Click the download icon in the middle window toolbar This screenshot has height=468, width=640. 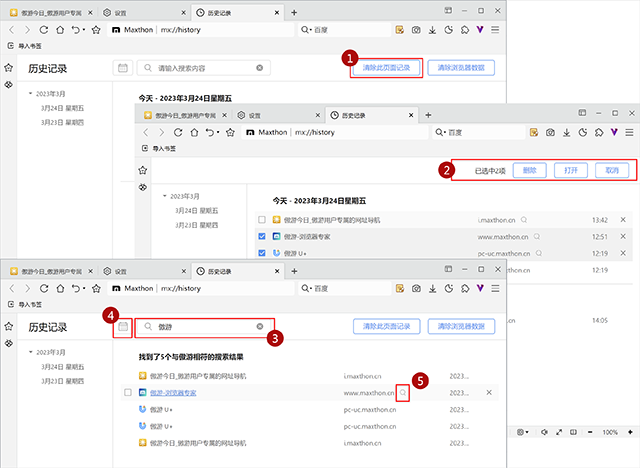pyautogui.click(x=567, y=132)
